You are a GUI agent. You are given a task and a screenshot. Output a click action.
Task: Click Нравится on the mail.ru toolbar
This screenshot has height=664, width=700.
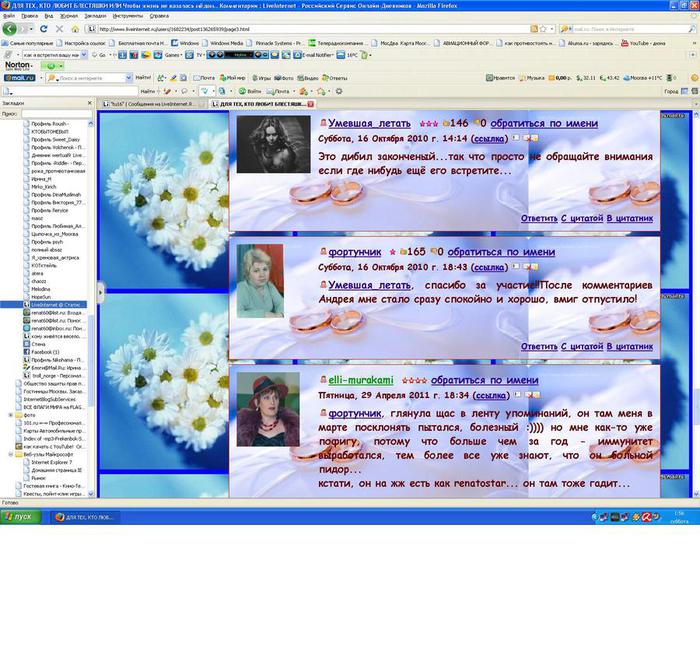pyautogui.click(x=500, y=78)
